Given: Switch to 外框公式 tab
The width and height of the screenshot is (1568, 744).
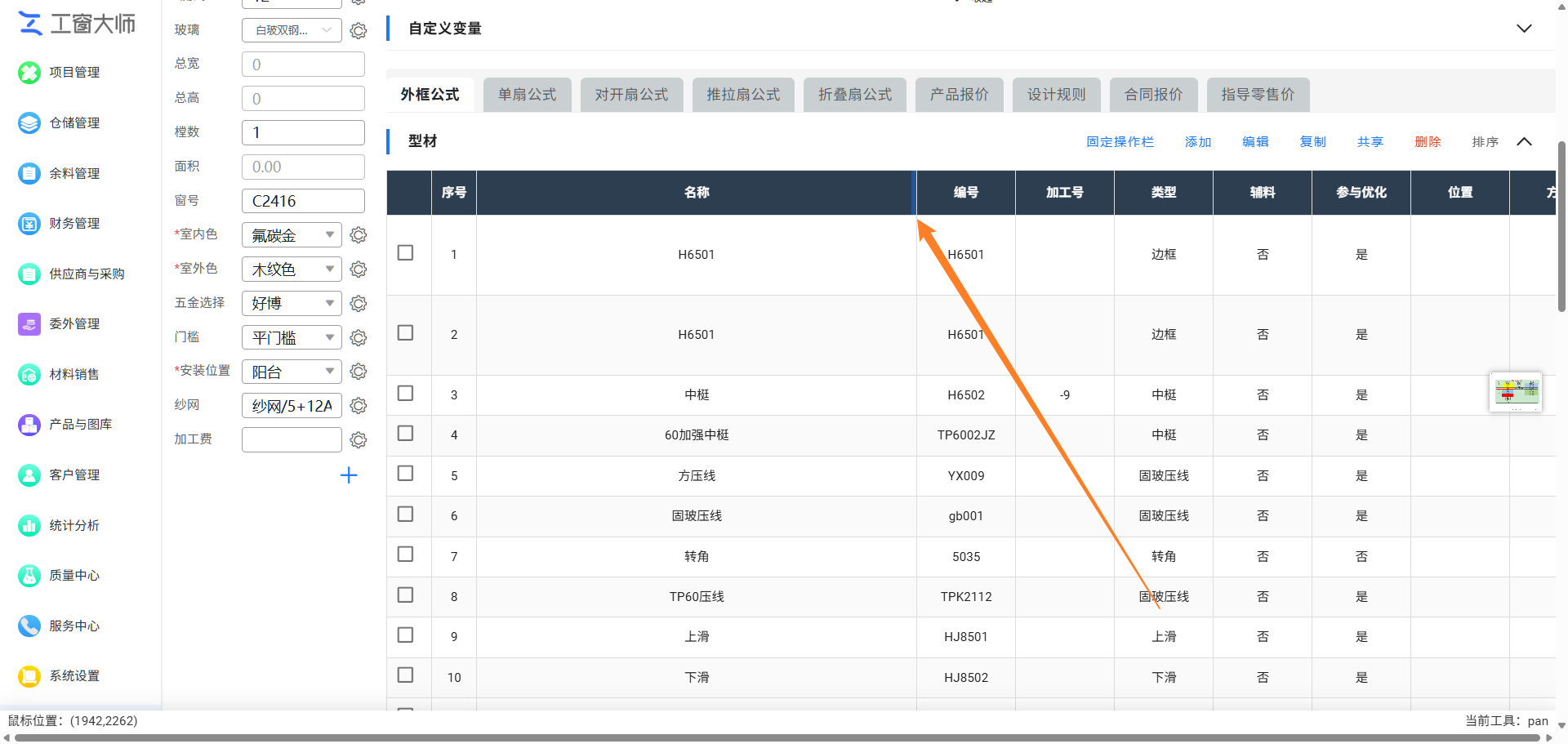Looking at the screenshot, I should 430,95.
